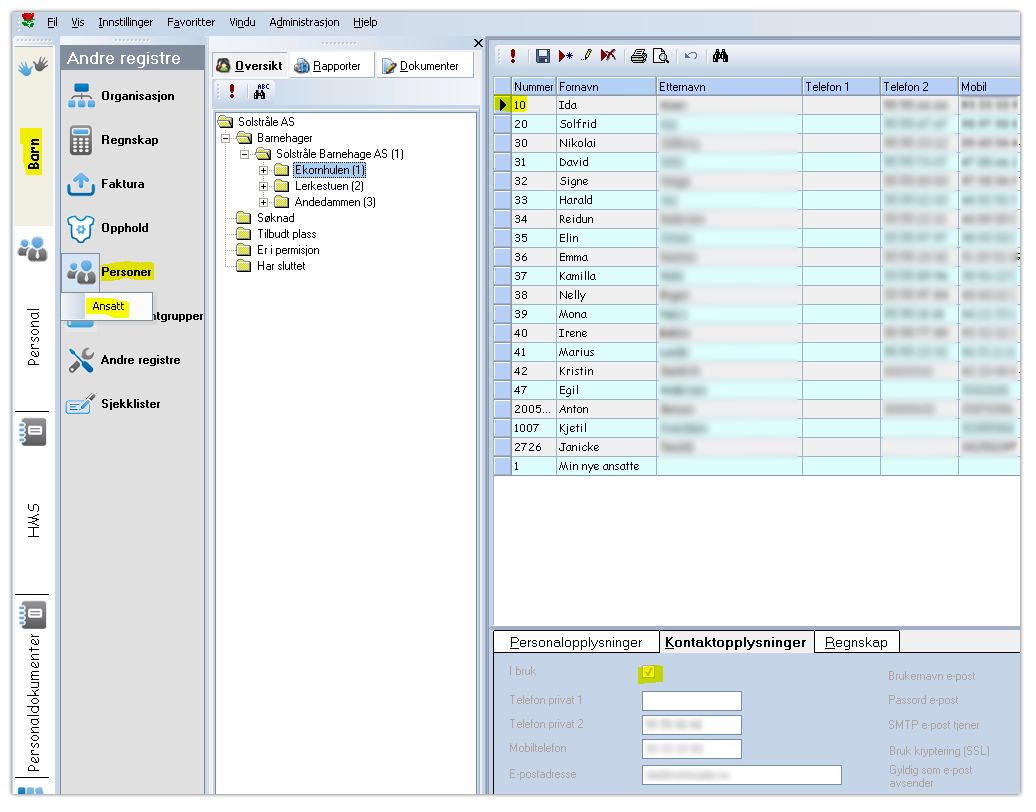Click the red exclamation icon above the table
The height and width of the screenshot is (812, 1036).
pos(513,56)
